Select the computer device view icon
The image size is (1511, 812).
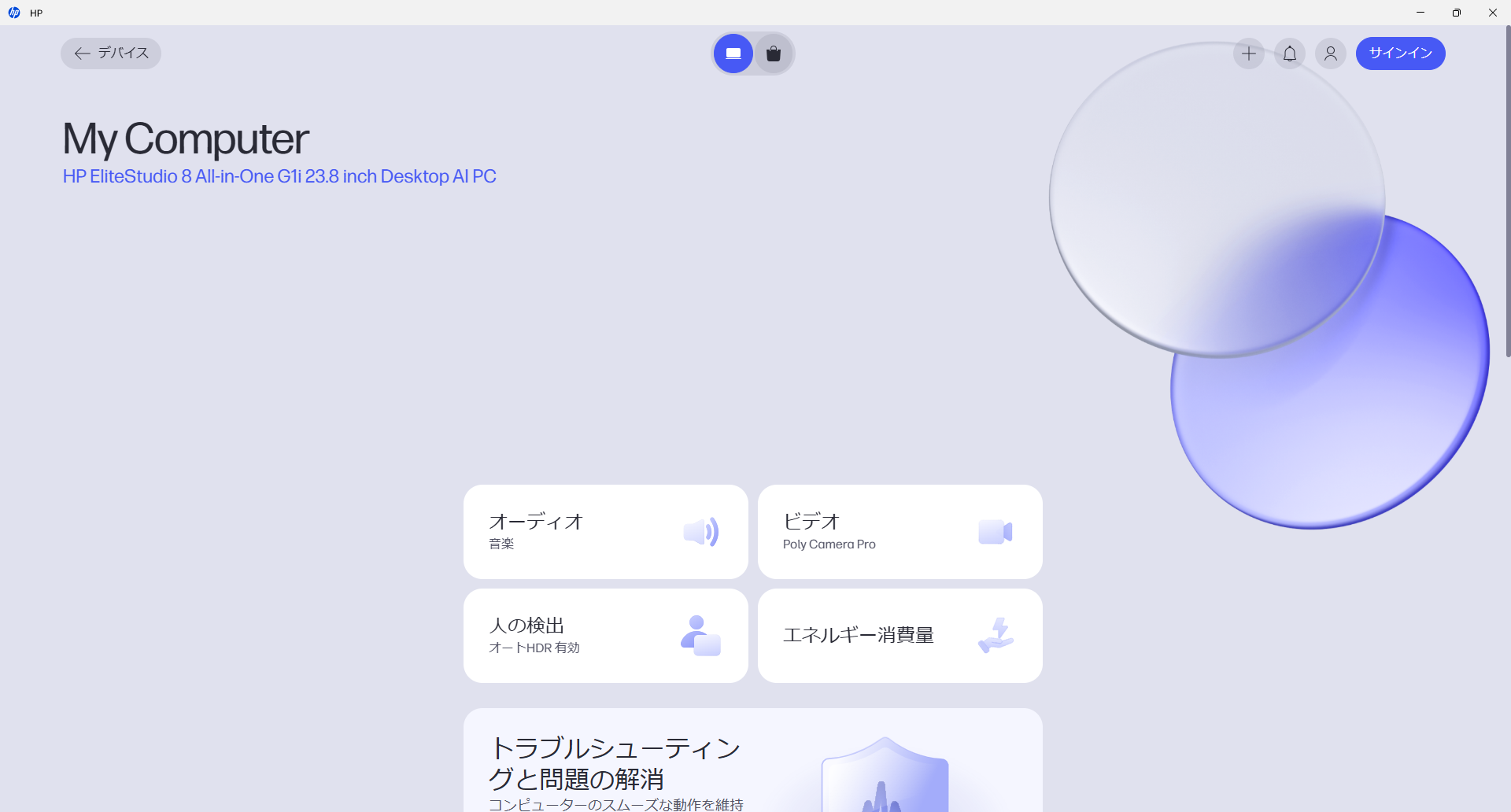click(x=733, y=54)
